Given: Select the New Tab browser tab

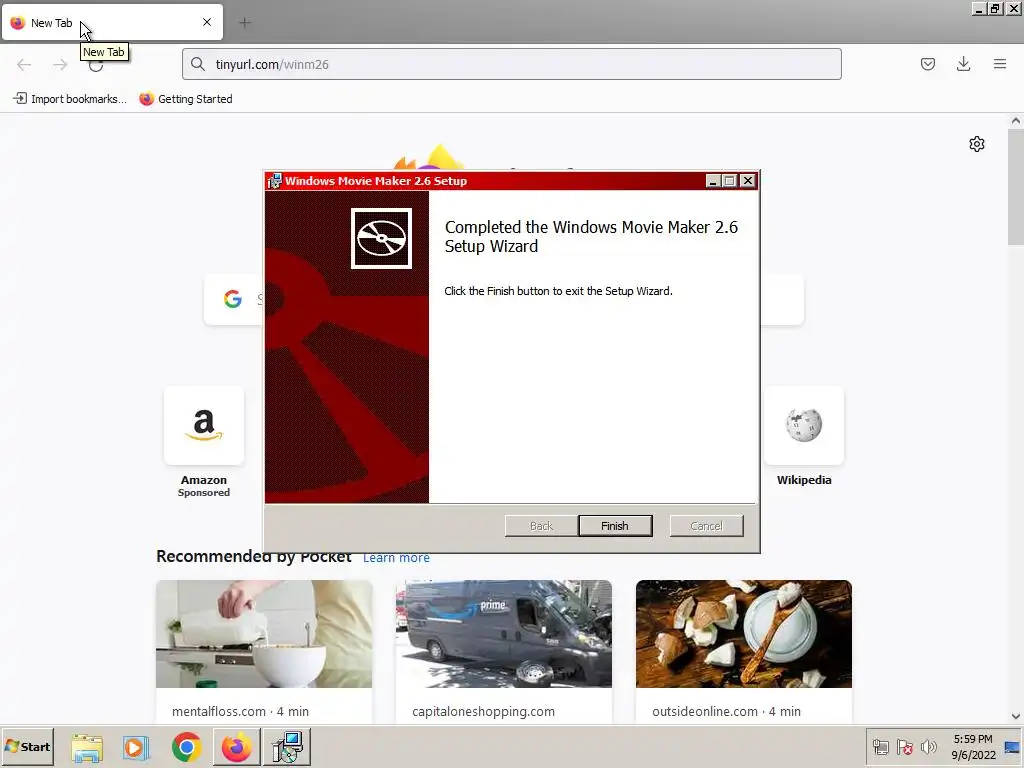Looking at the screenshot, I should pos(112,23).
